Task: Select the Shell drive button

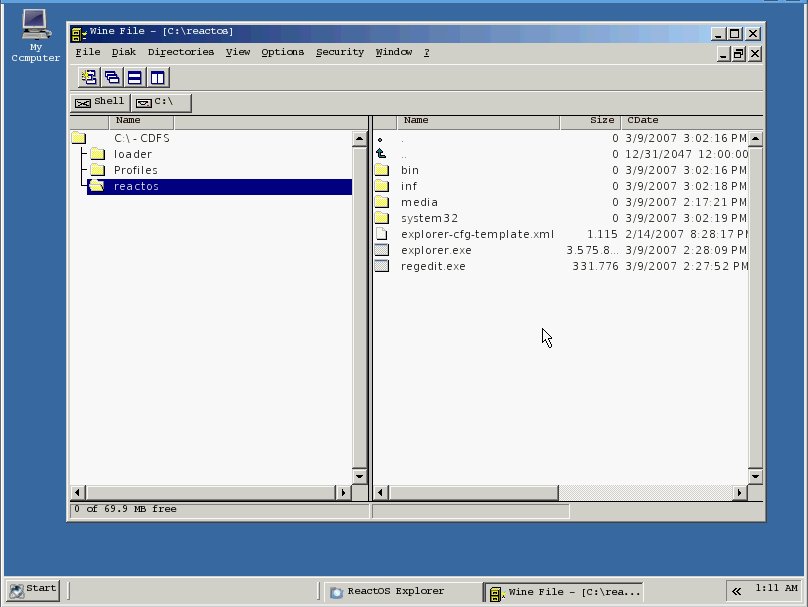Action: coord(100,102)
